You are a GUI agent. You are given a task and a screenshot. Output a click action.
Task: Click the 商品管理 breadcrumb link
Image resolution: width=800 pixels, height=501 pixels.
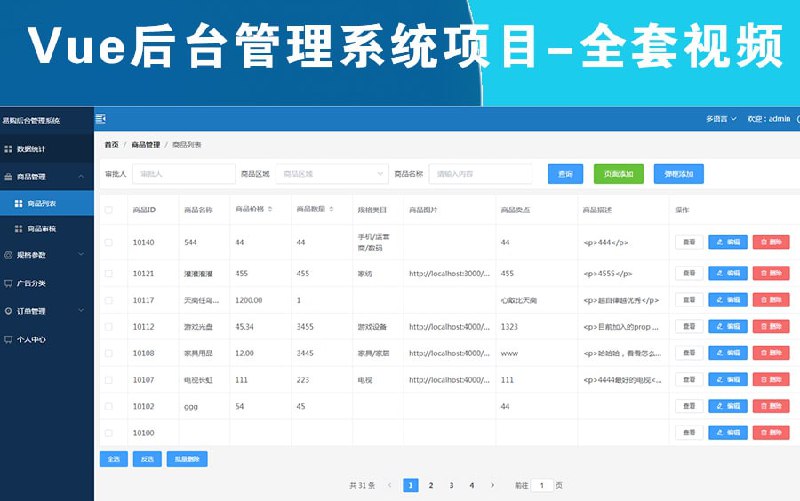(x=146, y=145)
